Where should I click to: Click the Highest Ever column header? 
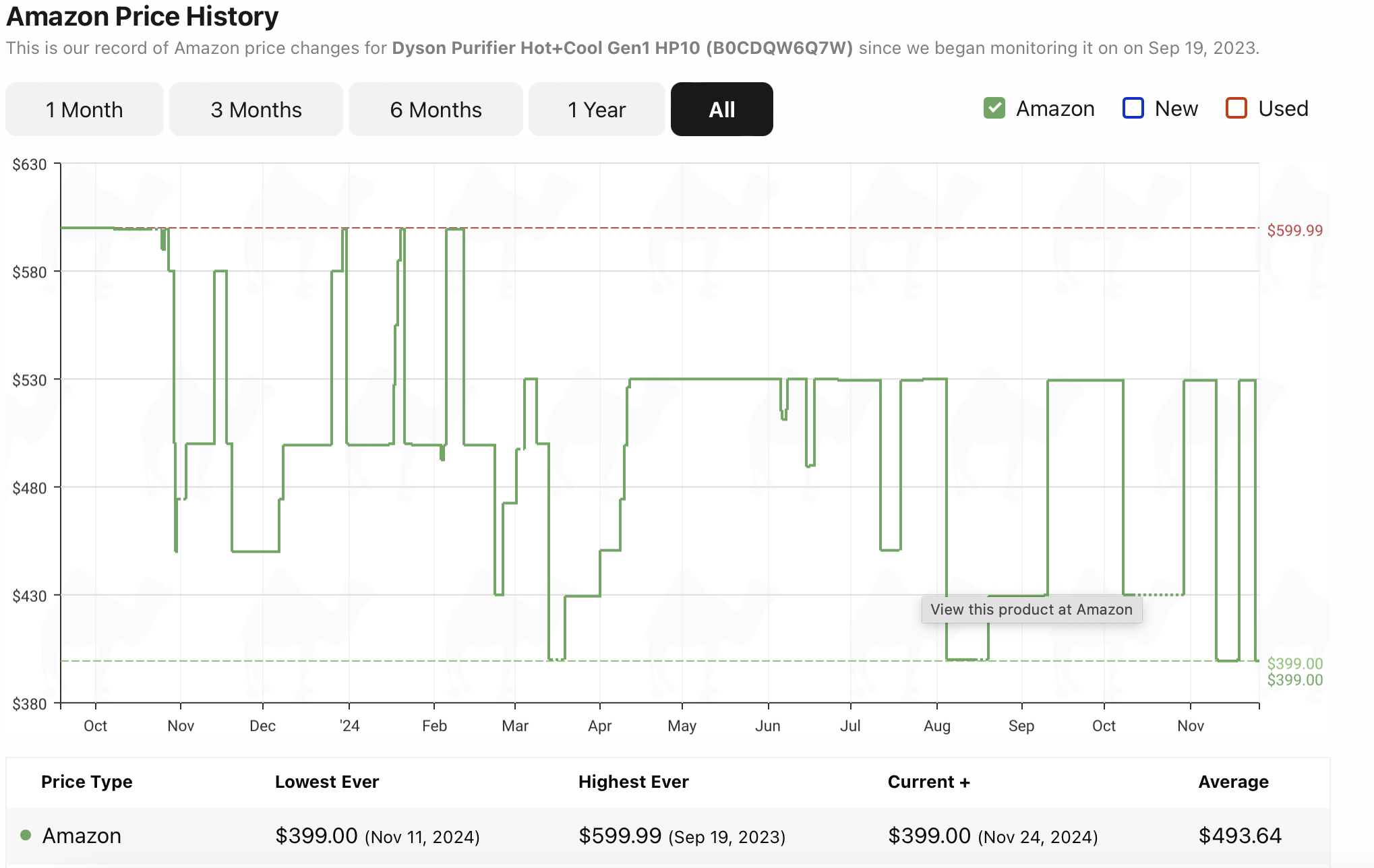[x=634, y=782]
